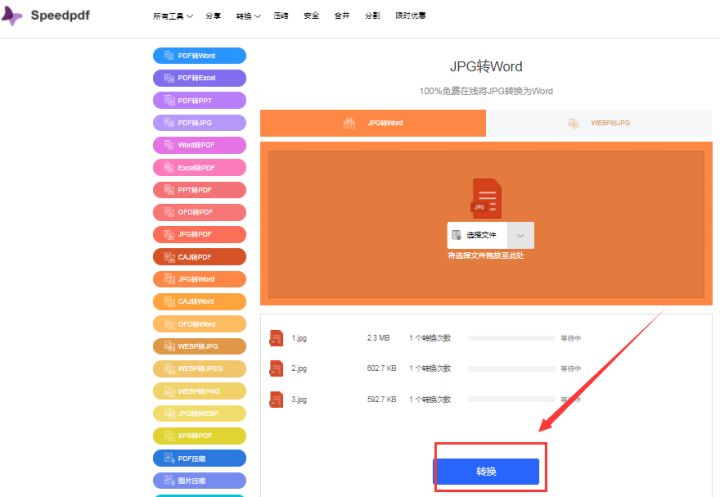Click 1 个转换次数 in the 1.jpg row

[430, 338]
